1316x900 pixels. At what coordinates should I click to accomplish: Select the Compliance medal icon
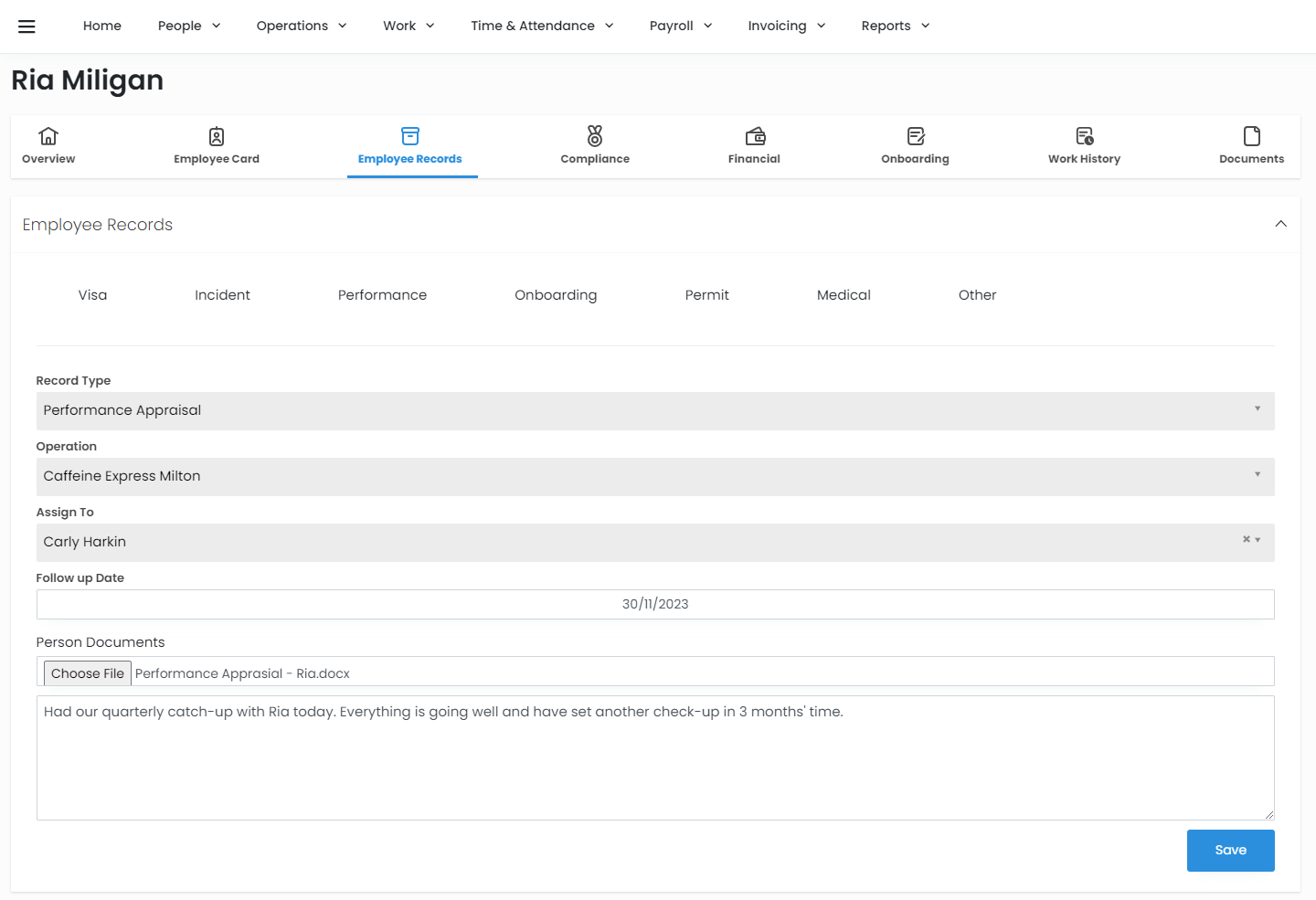[x=595, y=136]
